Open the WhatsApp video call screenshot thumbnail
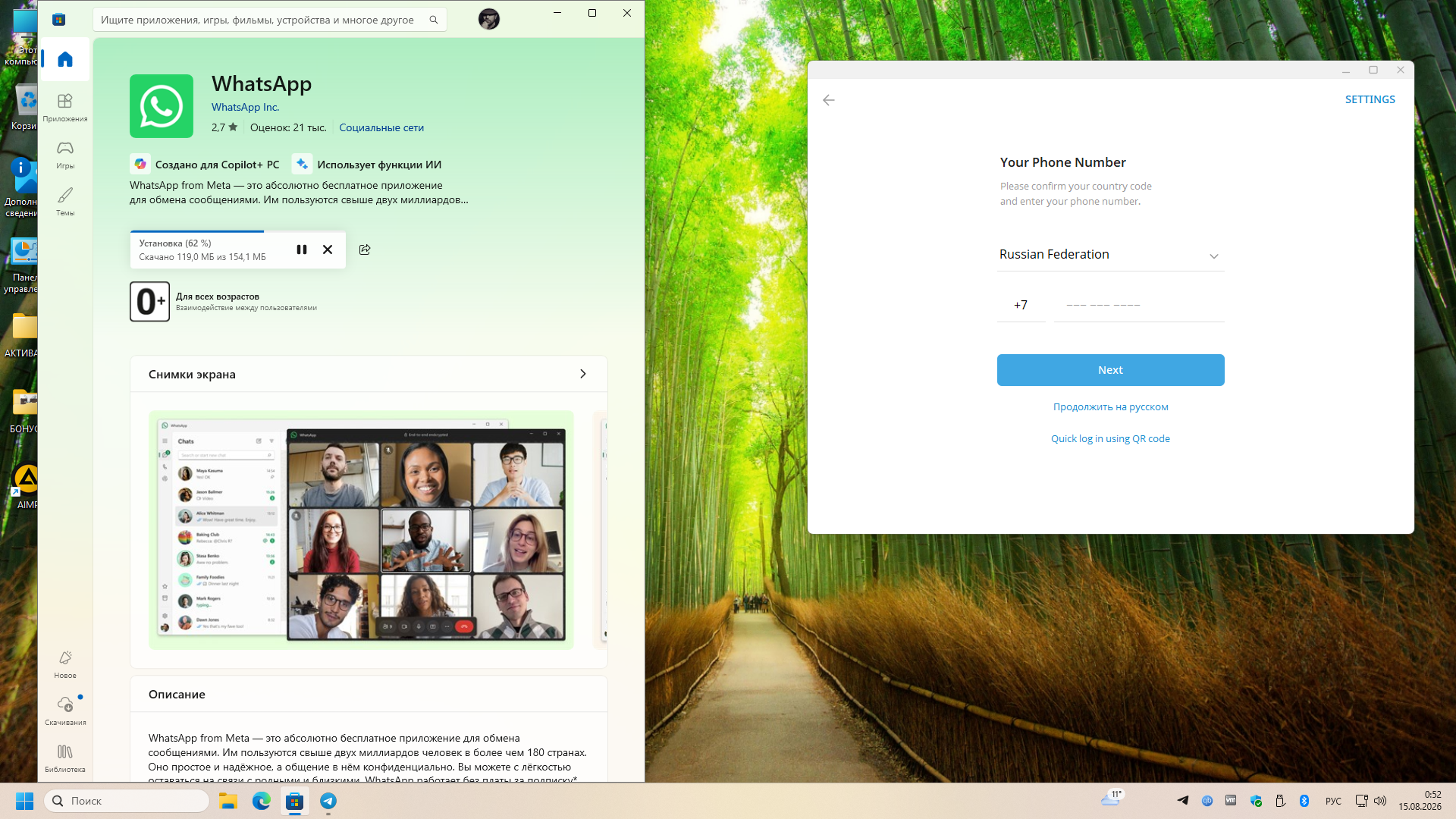This screenshot has height=819, width=1456. (x=361, y=530)
